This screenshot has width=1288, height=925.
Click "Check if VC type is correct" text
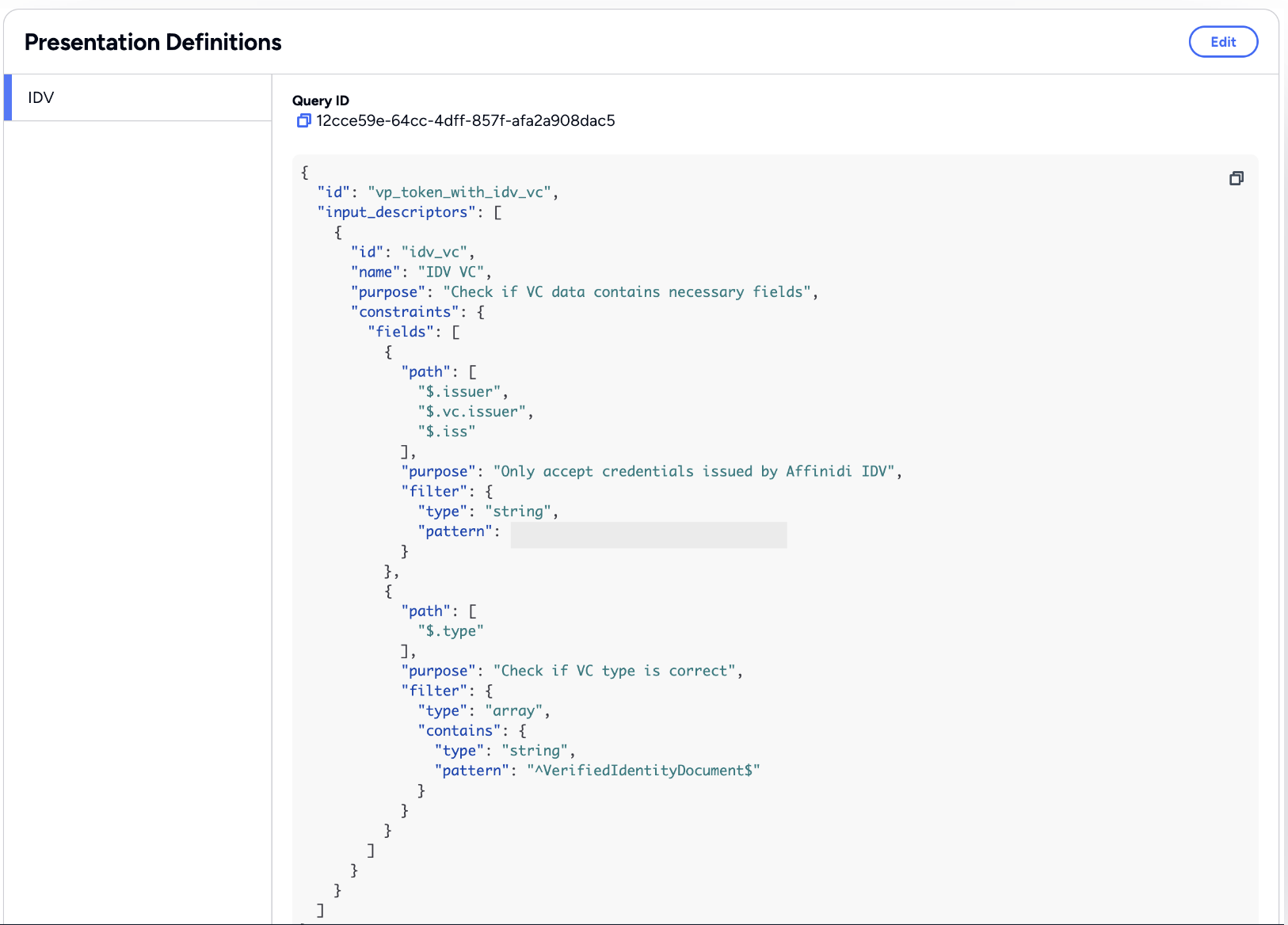tap(614, 671)
